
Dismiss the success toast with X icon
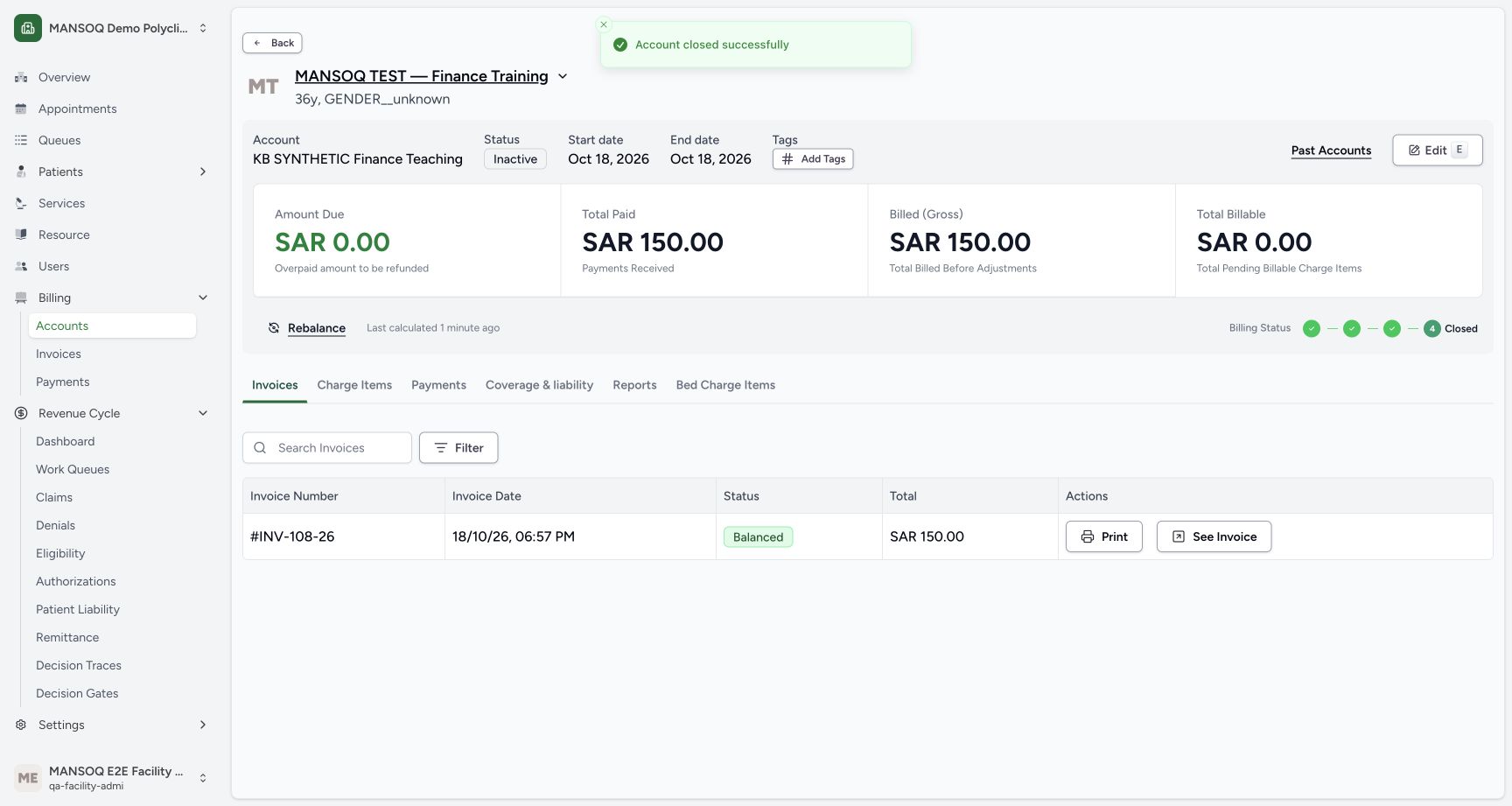pyautogui.click(x=604, y=25)
